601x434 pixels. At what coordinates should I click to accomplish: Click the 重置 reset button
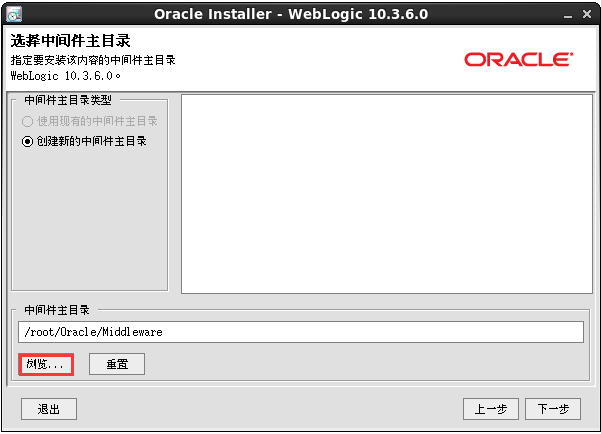(x=117, y=364)
